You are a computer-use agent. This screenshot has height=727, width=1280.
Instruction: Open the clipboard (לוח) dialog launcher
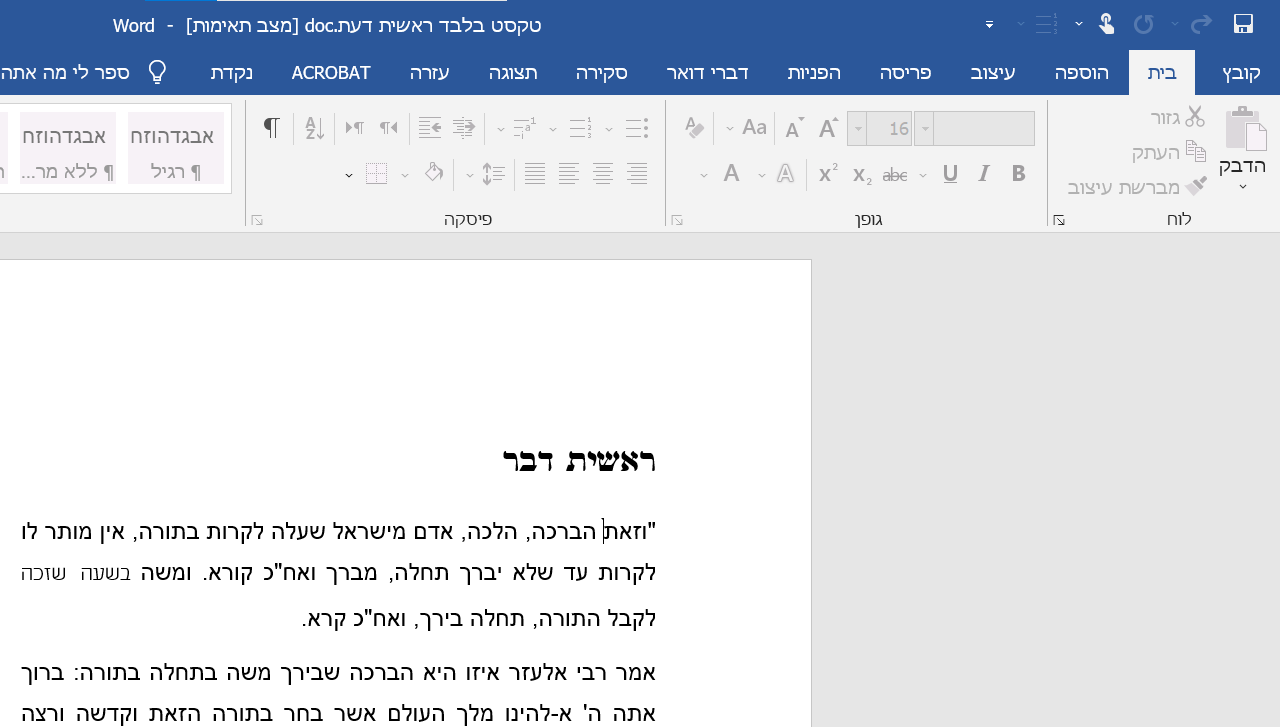pyautogui.click(x=1059, y=220)
